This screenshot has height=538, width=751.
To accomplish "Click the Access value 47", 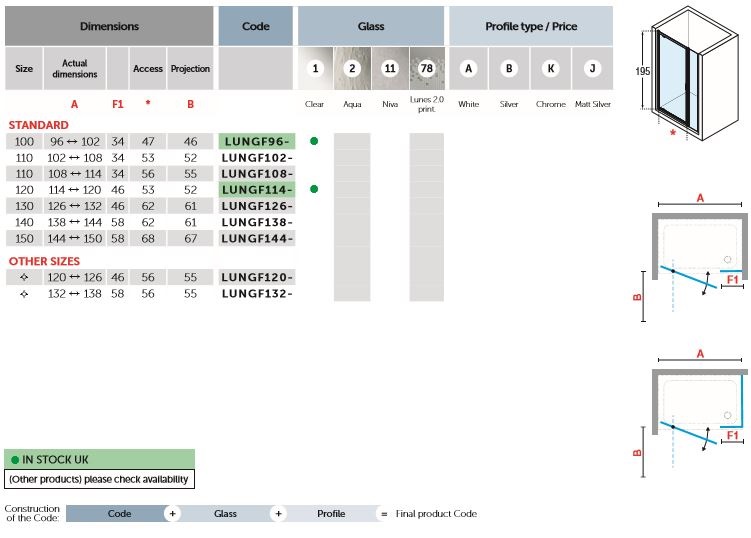I will point(148,142).
